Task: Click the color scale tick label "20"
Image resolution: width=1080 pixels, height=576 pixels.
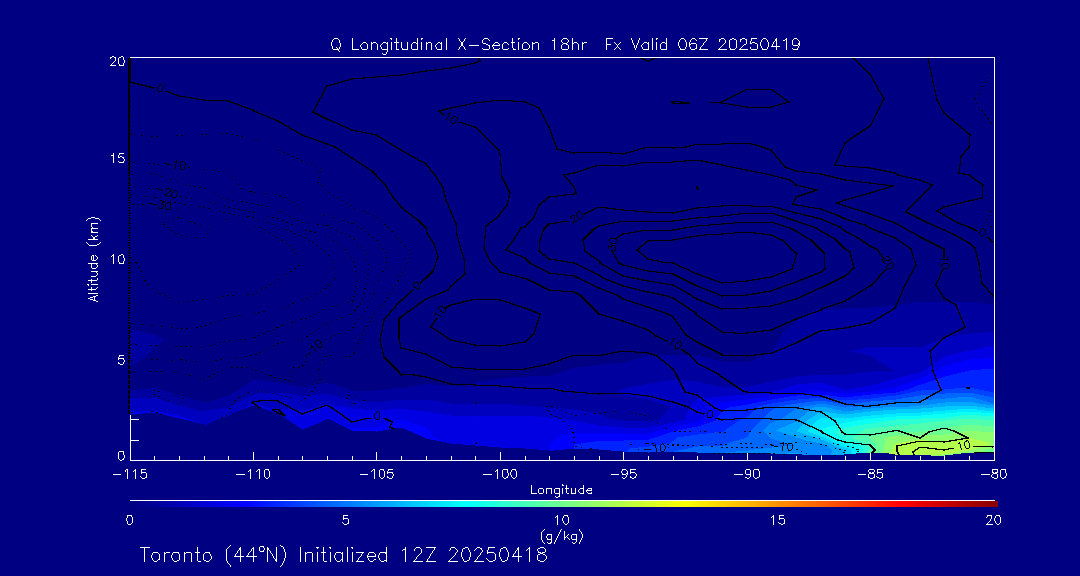Action: point(993,522)
